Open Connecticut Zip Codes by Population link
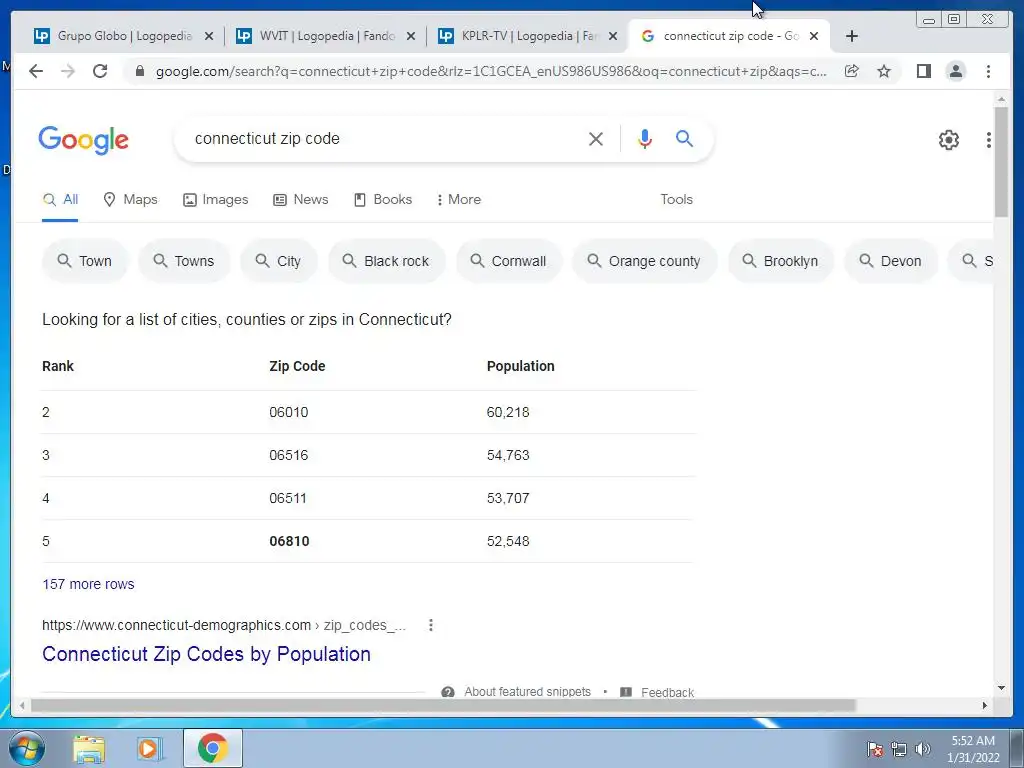The width and height of the screenshot is (1024, 768). pos(206,654)
